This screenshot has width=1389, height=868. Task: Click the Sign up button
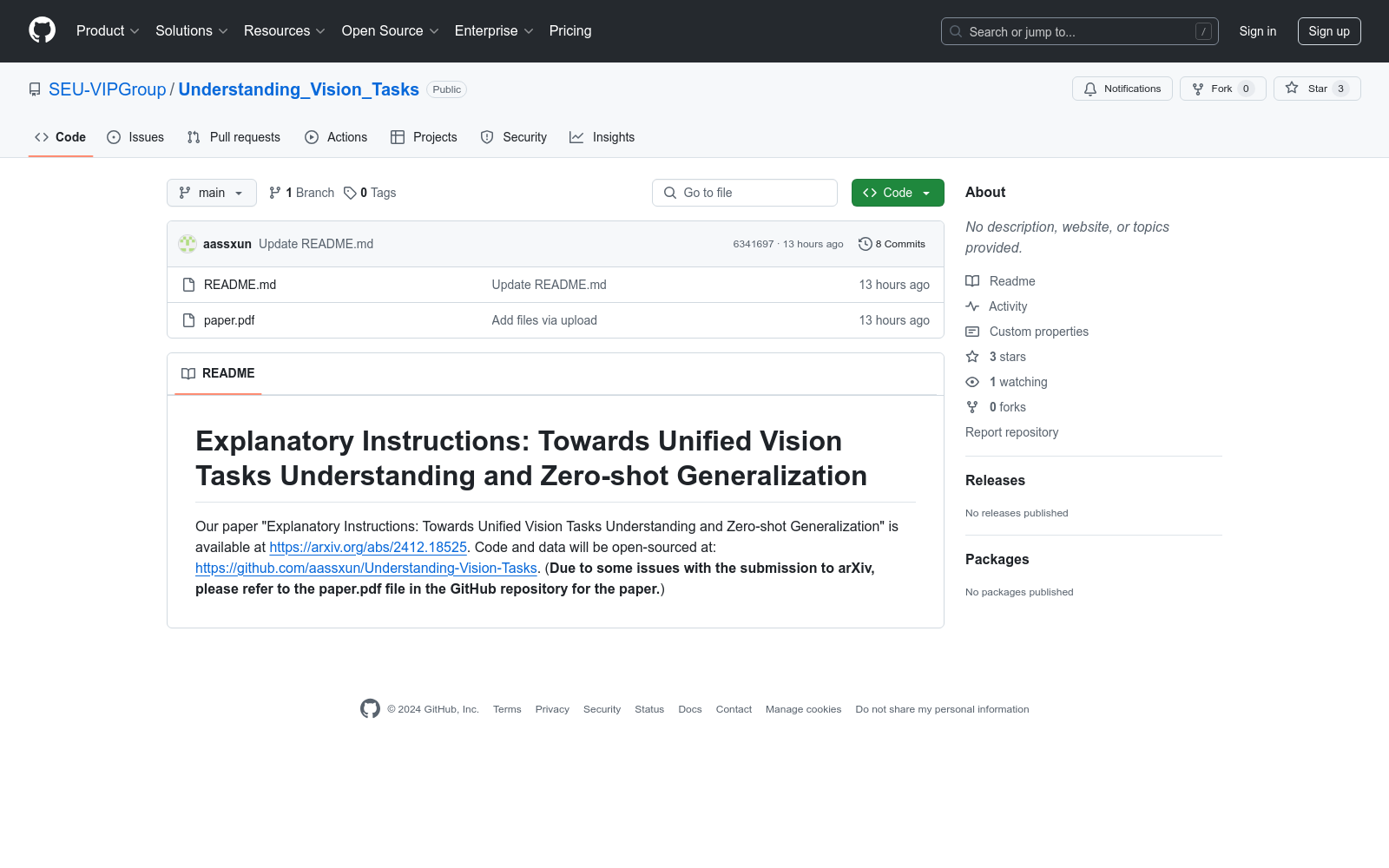(x=1329, y=31)
